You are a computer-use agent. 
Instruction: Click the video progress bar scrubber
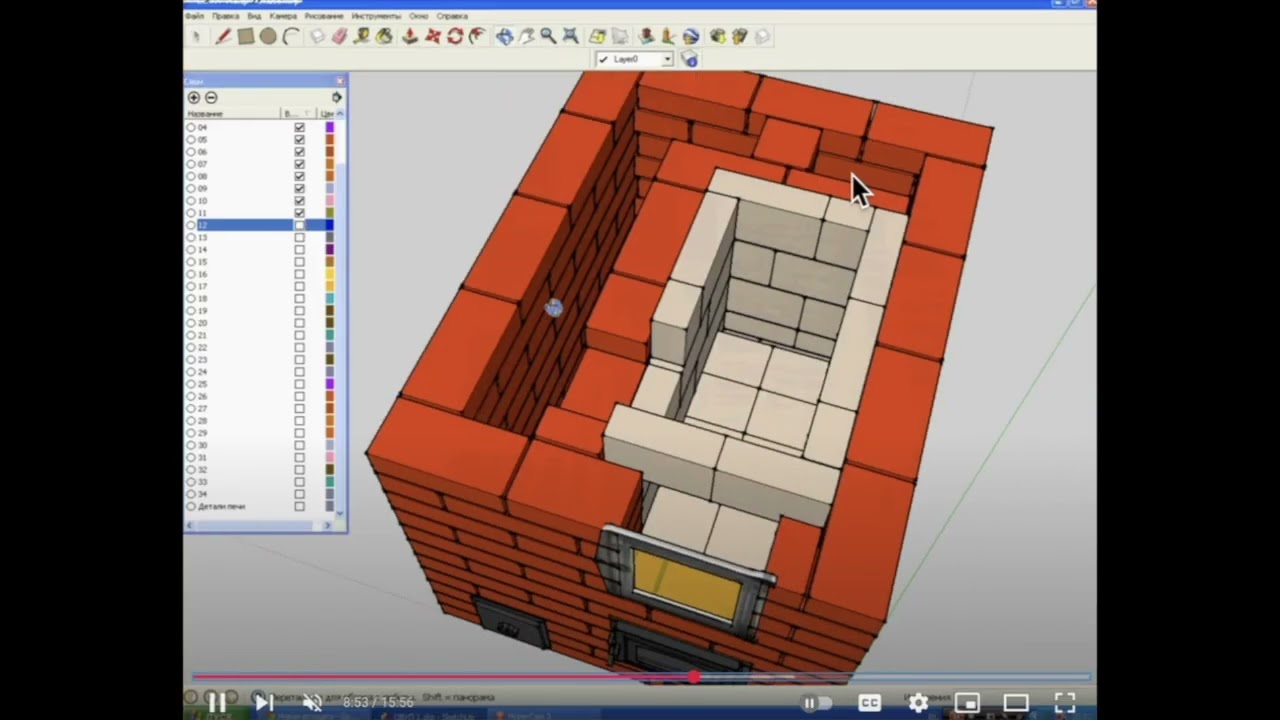(694, 677)
